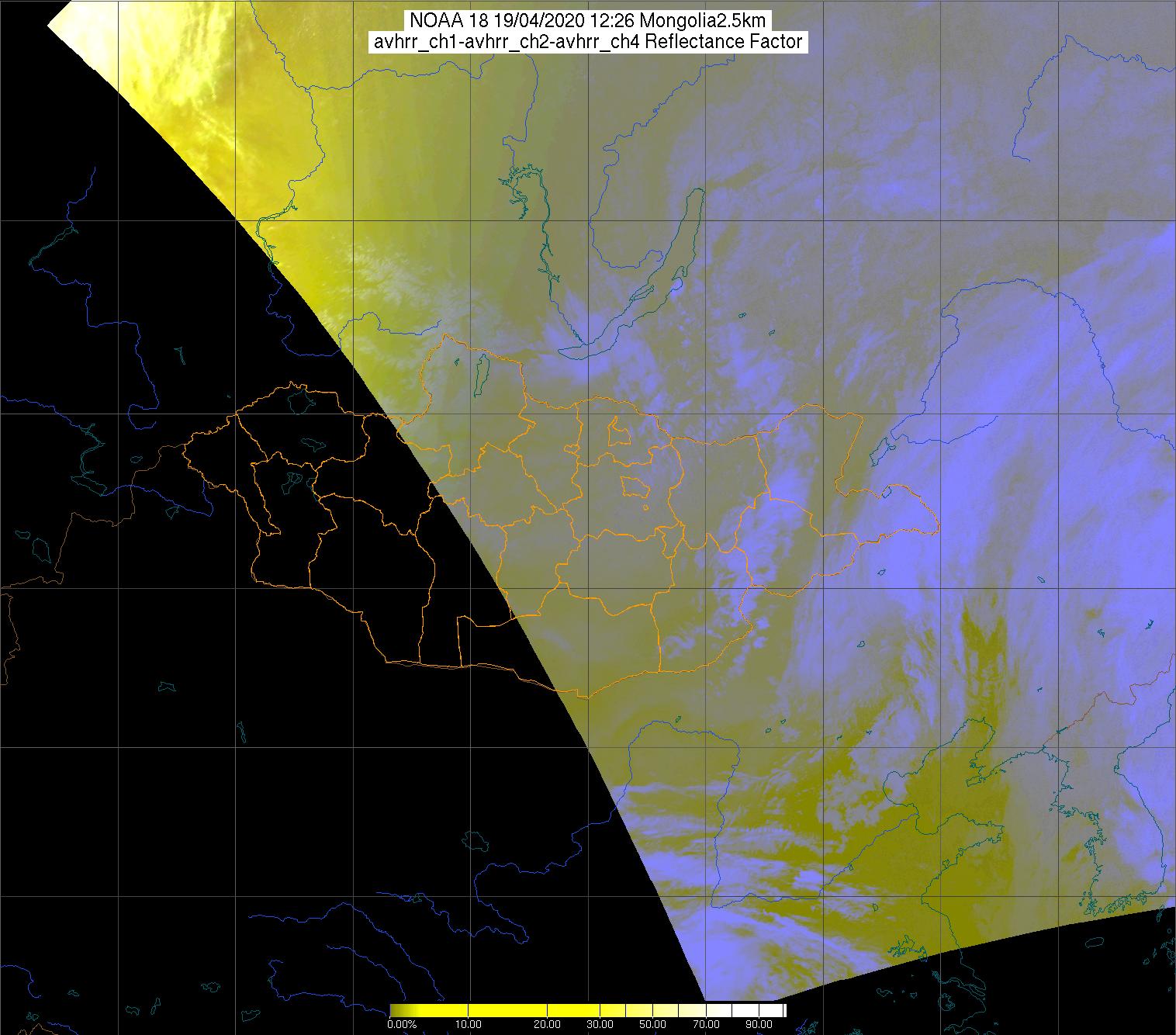This screenshot has width=1176, height=1035.
Task: Click the 20.00 colorbar label
Action: 548,1025
